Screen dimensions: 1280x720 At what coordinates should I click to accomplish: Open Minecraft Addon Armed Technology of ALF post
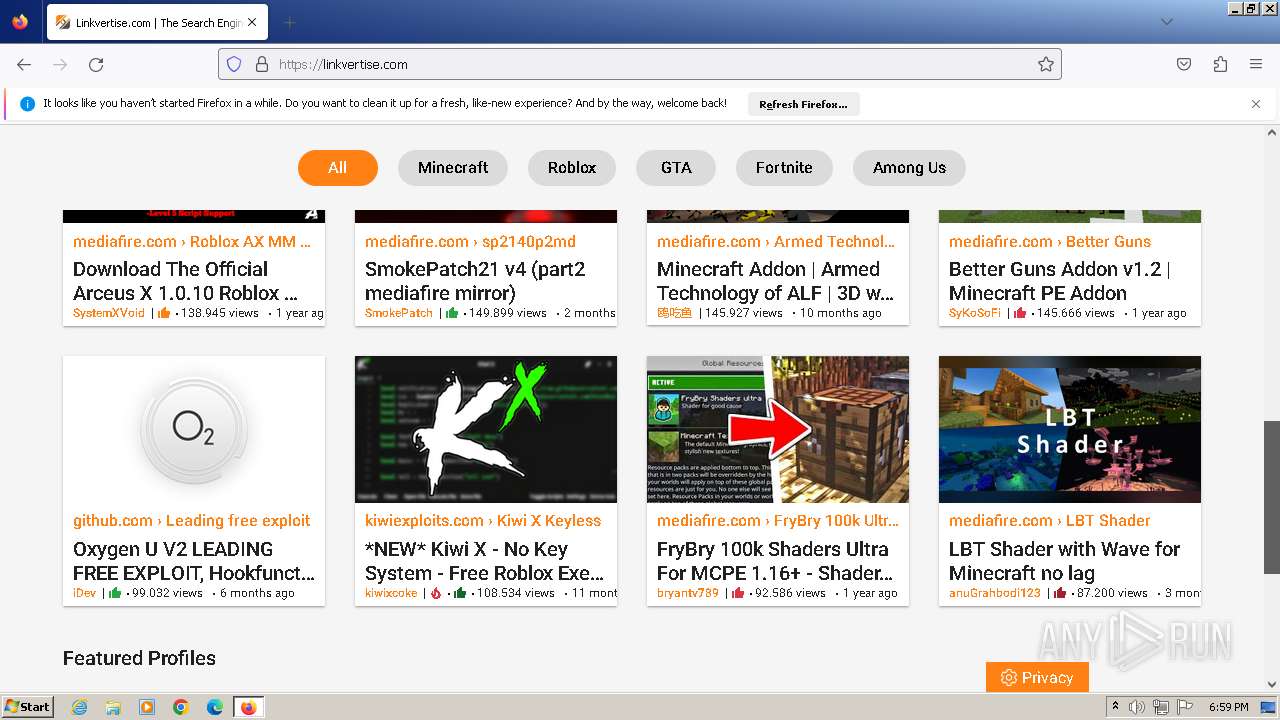click(778, 281)
